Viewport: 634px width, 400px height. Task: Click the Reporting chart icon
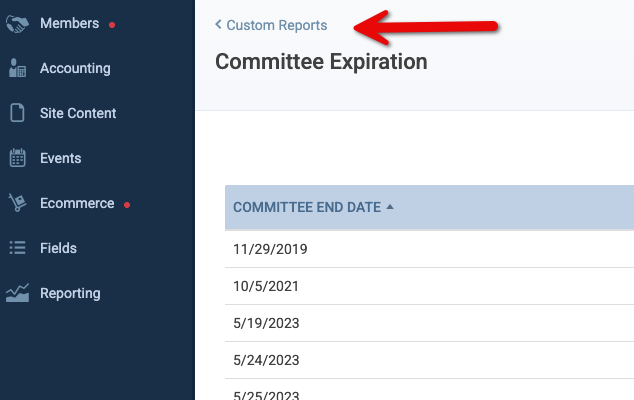click(x=17, y=293)
